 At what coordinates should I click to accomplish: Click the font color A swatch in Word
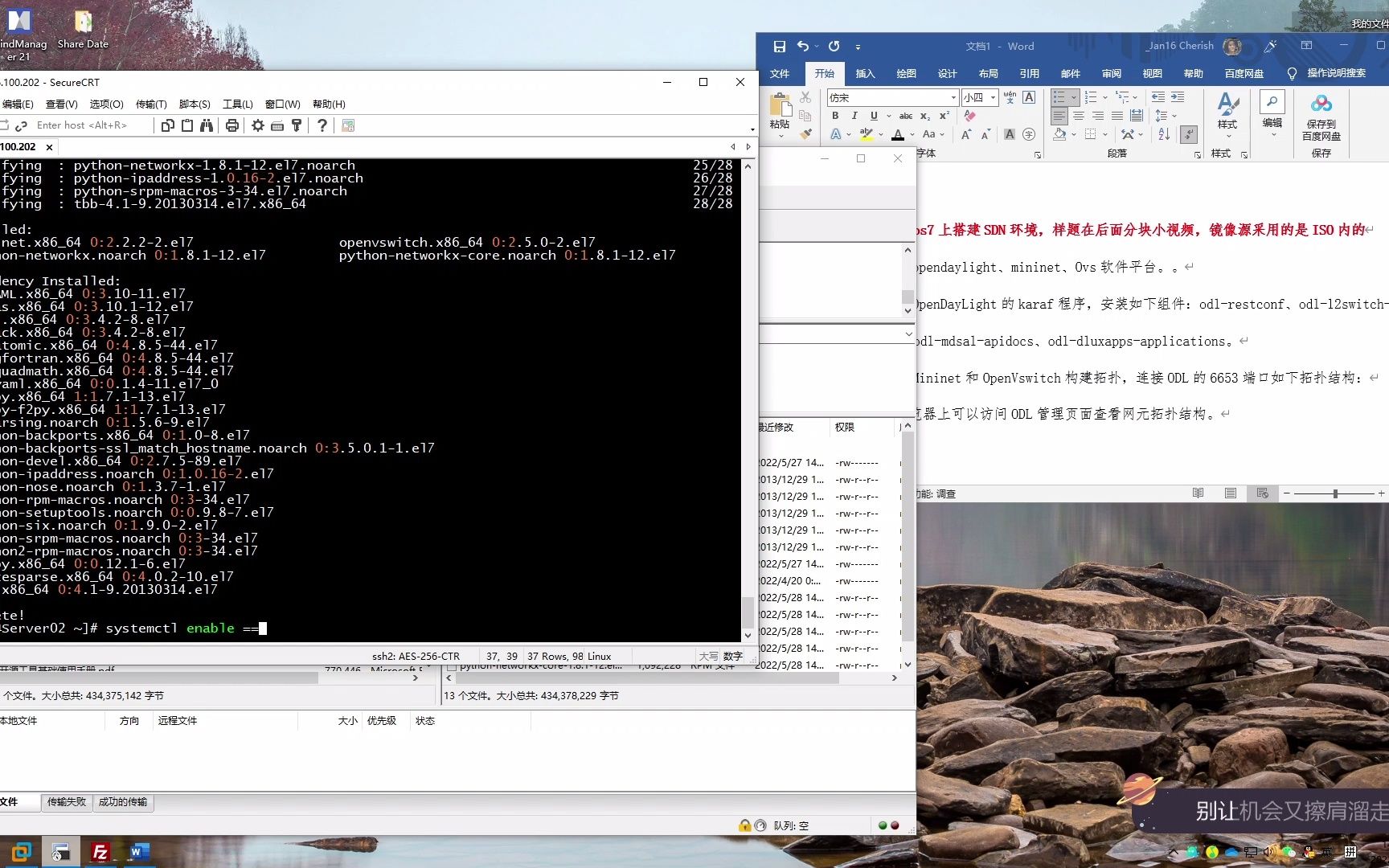[898, 134]
